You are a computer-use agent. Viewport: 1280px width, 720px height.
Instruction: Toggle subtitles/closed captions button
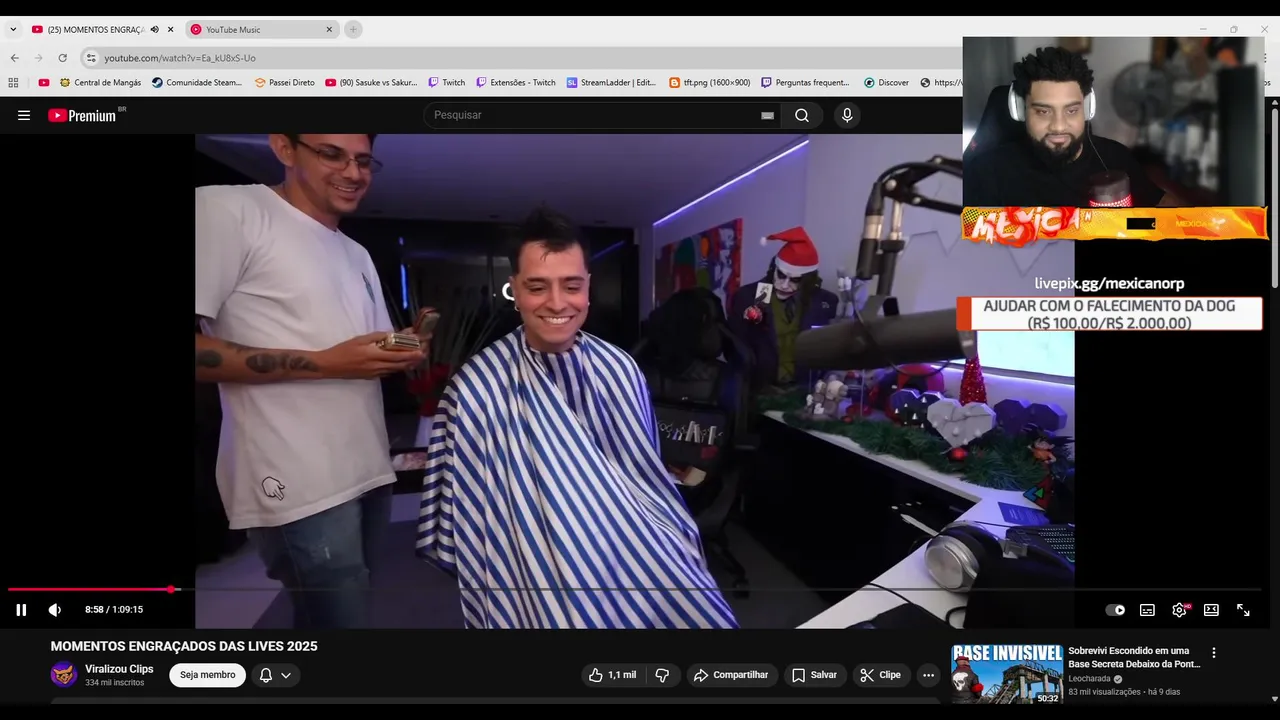coord(1147,610)
